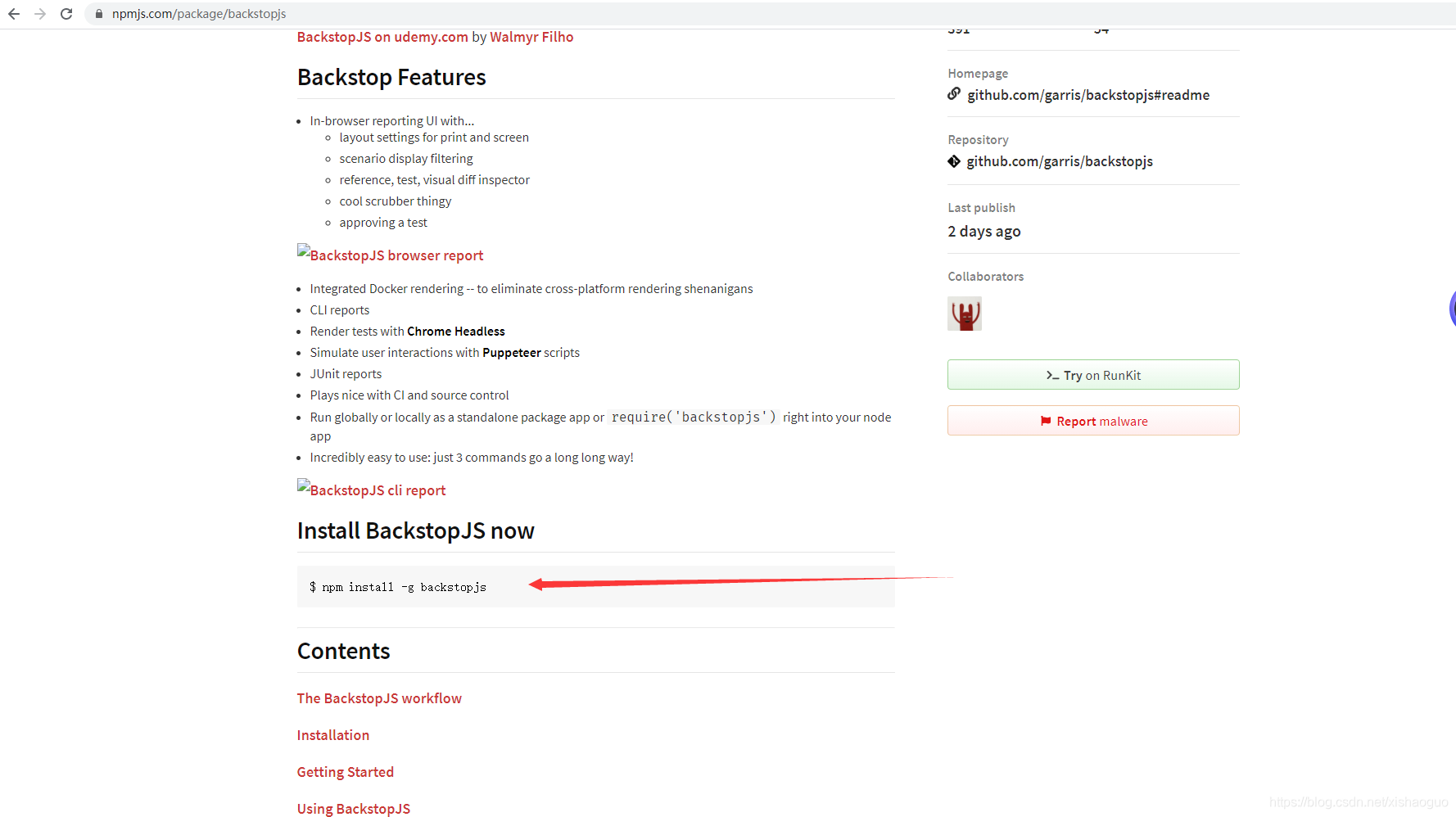Click the Report malware button
The image size is (1456, 817).
pos(1093,421)
